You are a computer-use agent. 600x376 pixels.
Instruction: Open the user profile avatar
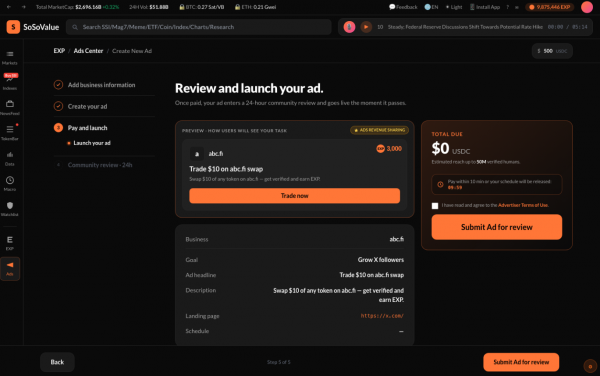tap(587, 7)
